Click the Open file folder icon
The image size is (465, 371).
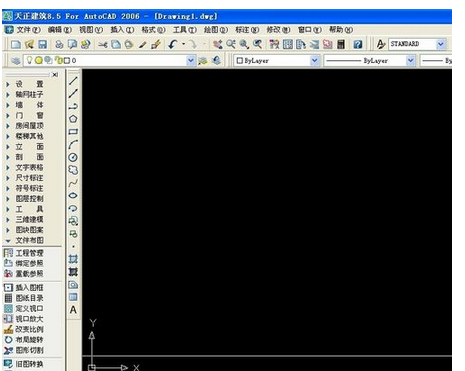[x=29, y=44]
